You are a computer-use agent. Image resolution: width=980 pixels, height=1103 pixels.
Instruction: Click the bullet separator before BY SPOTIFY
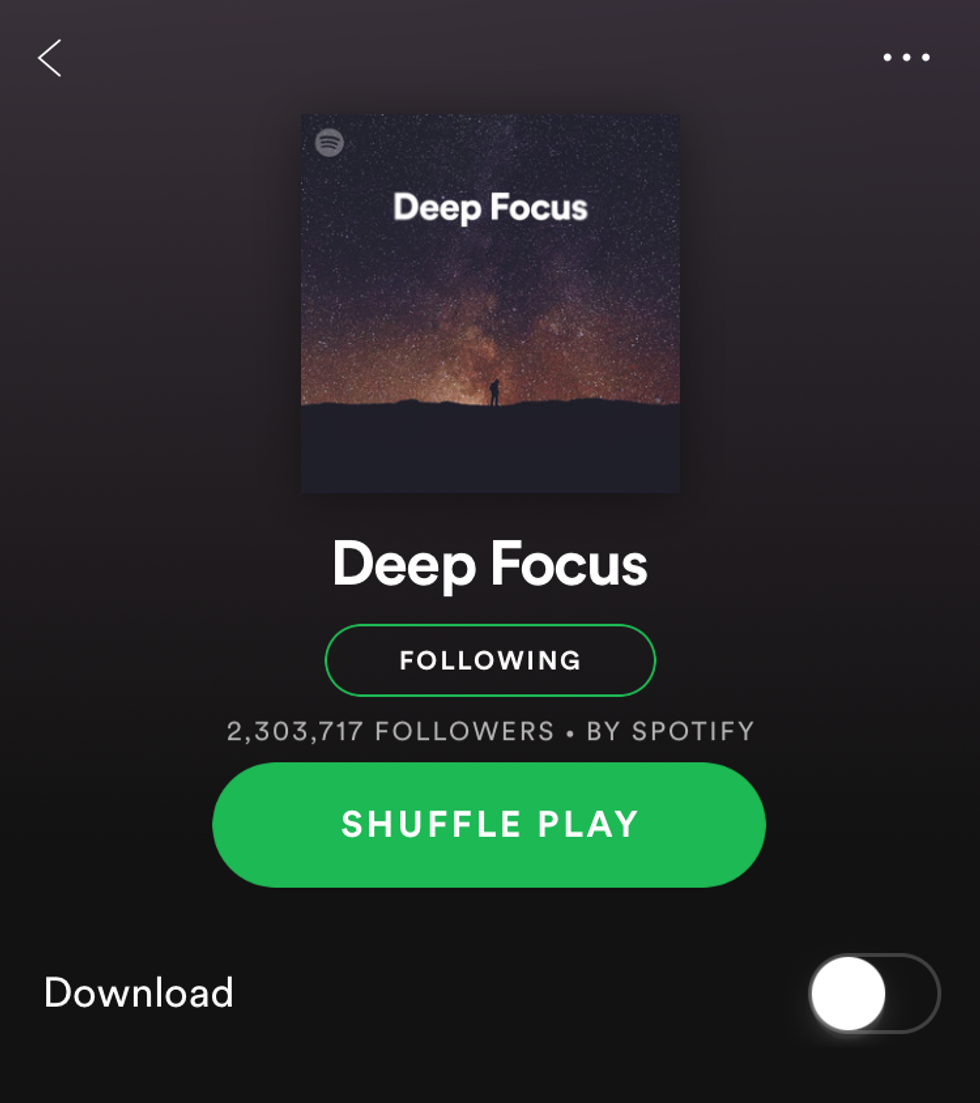click(570, 734)
